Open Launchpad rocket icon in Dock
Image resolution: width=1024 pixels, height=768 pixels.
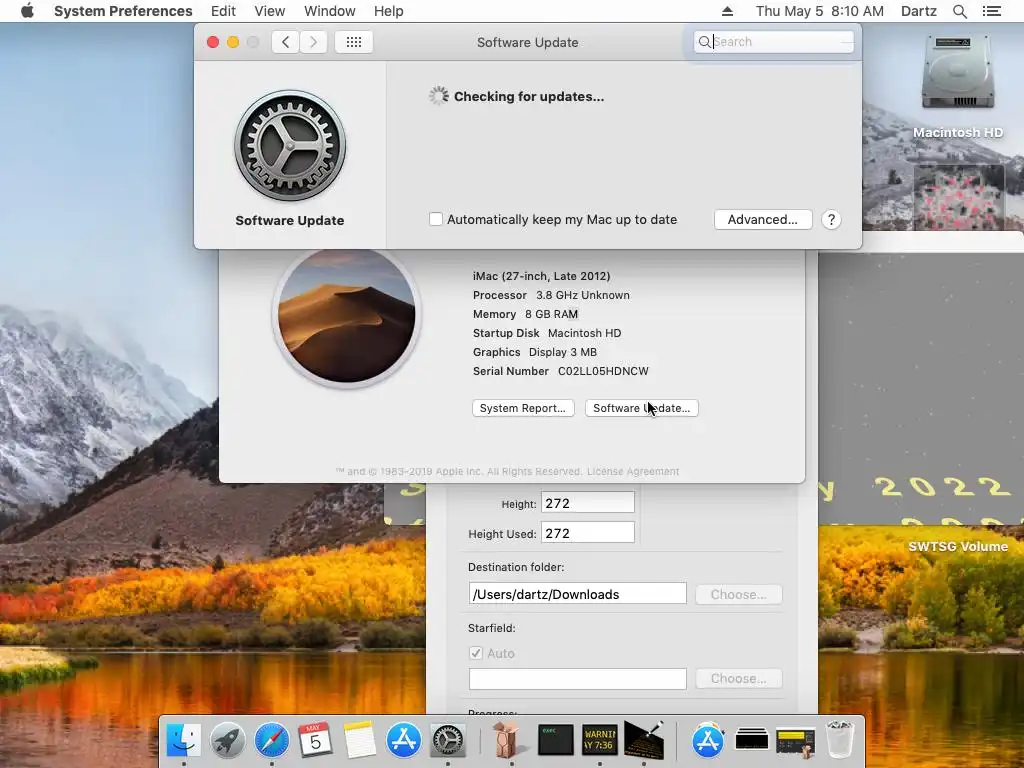coord(227,740)
